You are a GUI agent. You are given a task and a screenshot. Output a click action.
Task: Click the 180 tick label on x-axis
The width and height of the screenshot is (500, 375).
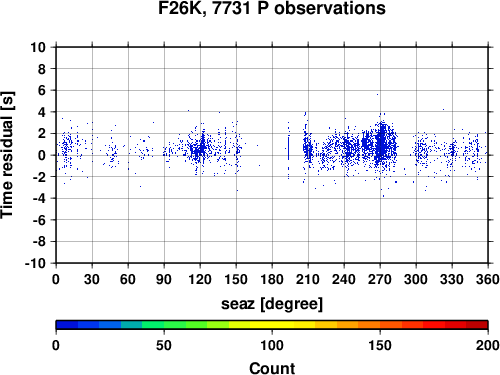272,279
